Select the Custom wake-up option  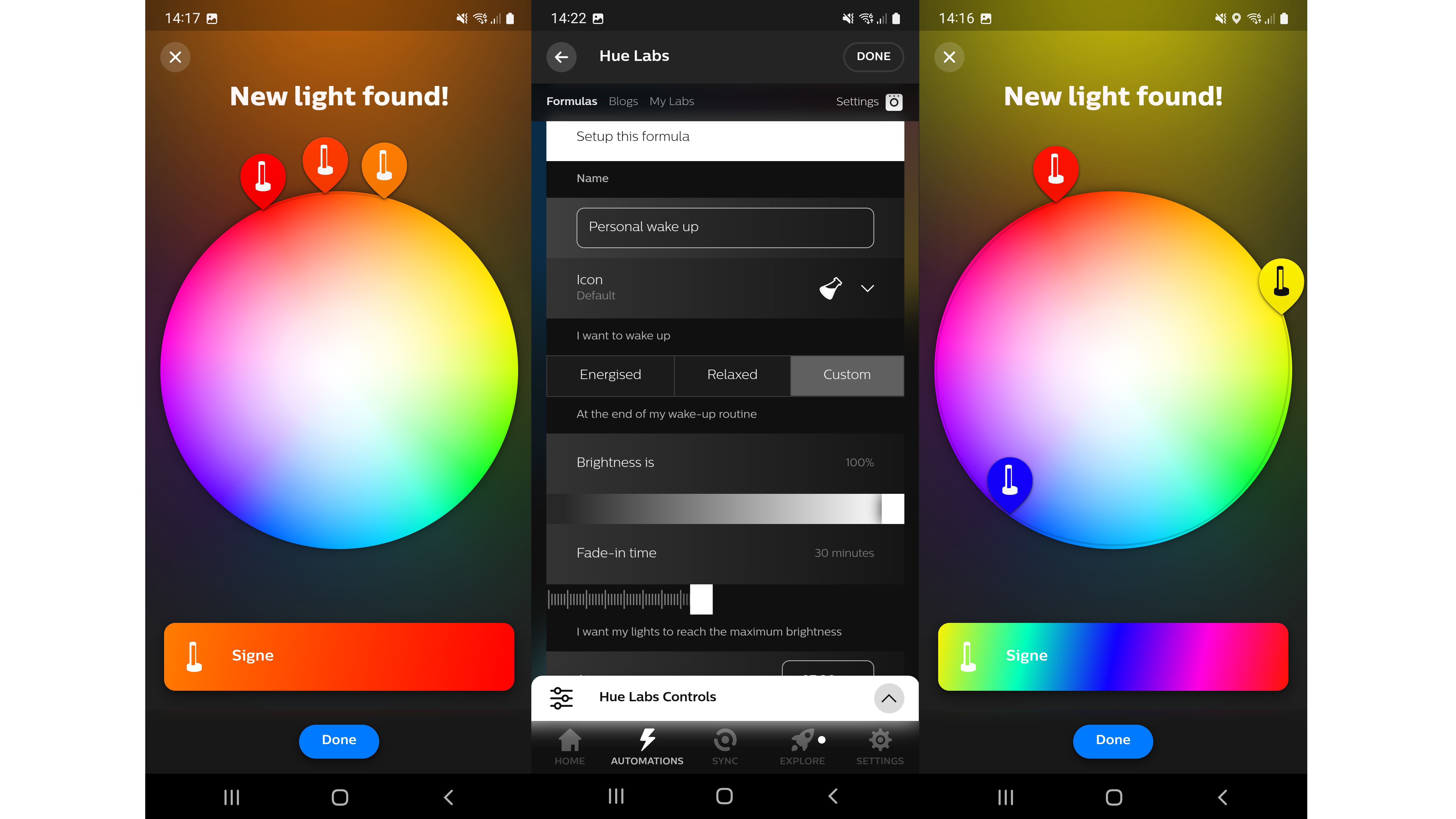click(846, 374)
